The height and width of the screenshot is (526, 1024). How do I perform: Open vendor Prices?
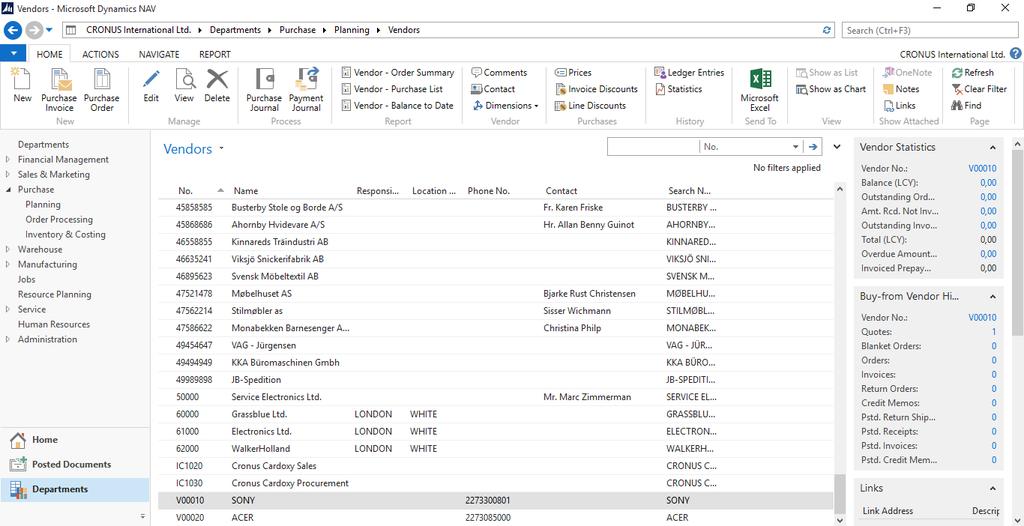(573, 73)
